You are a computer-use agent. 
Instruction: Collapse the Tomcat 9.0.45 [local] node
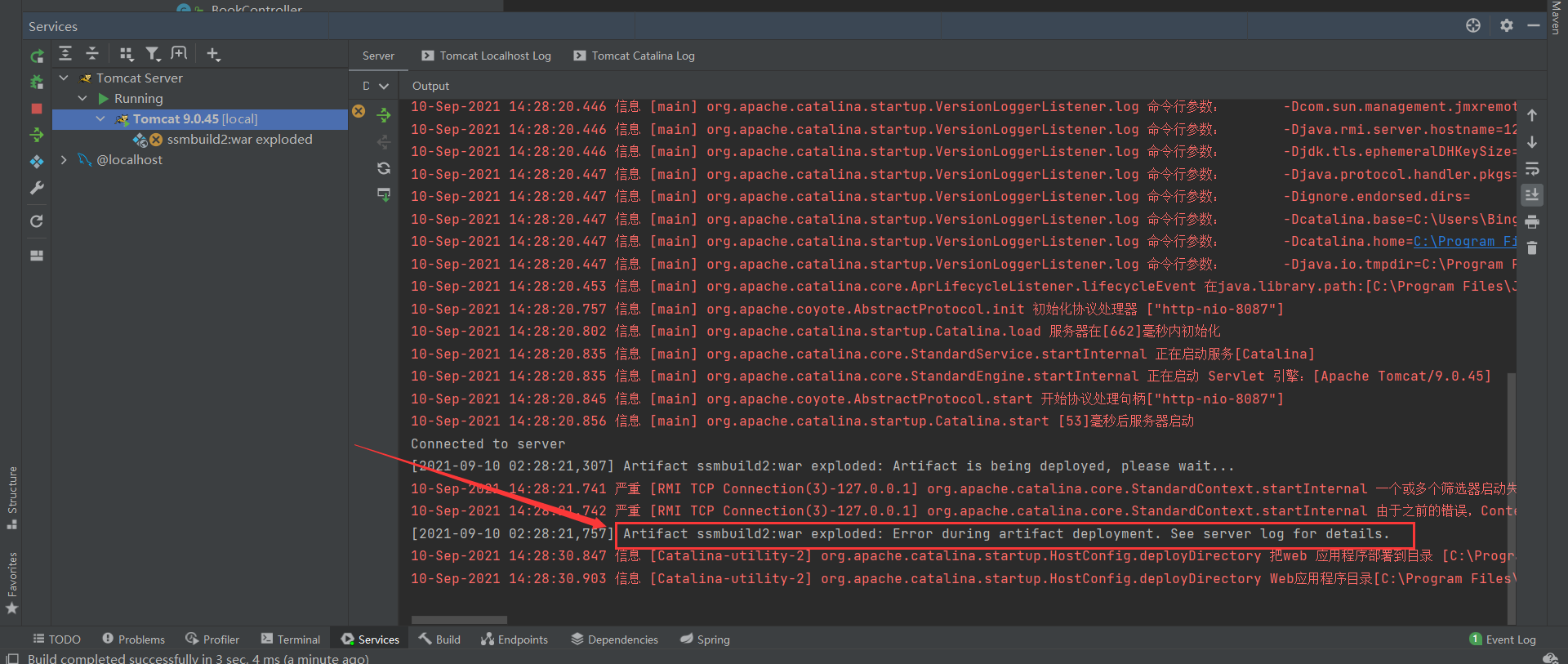click(x=100, y=118)
